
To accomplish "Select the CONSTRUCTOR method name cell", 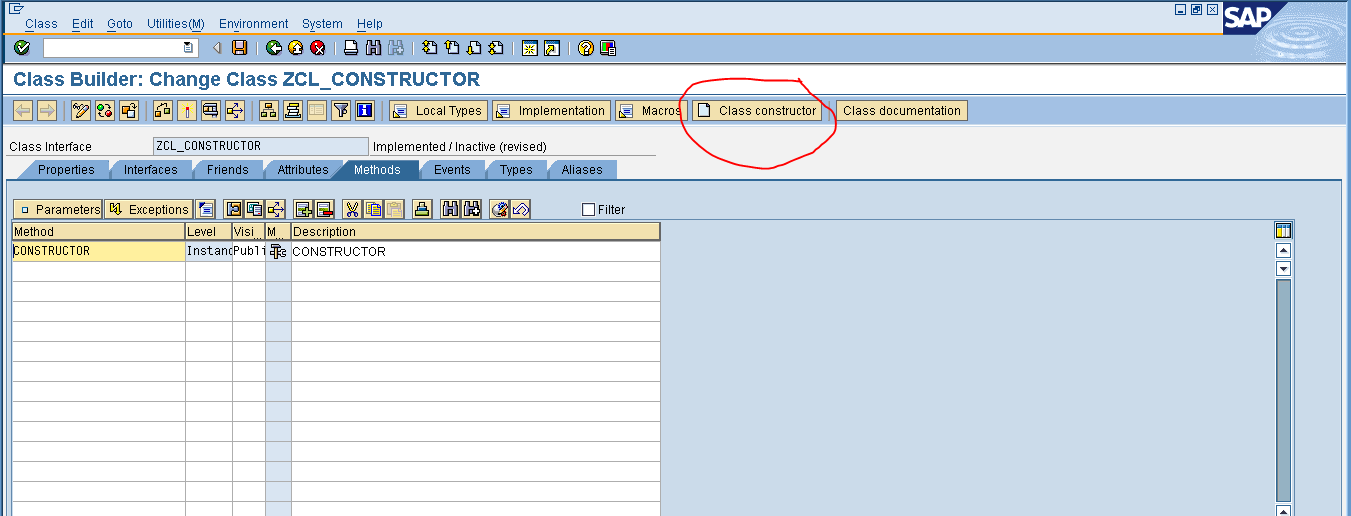I will pyautogui.click(x=99, y=251).
